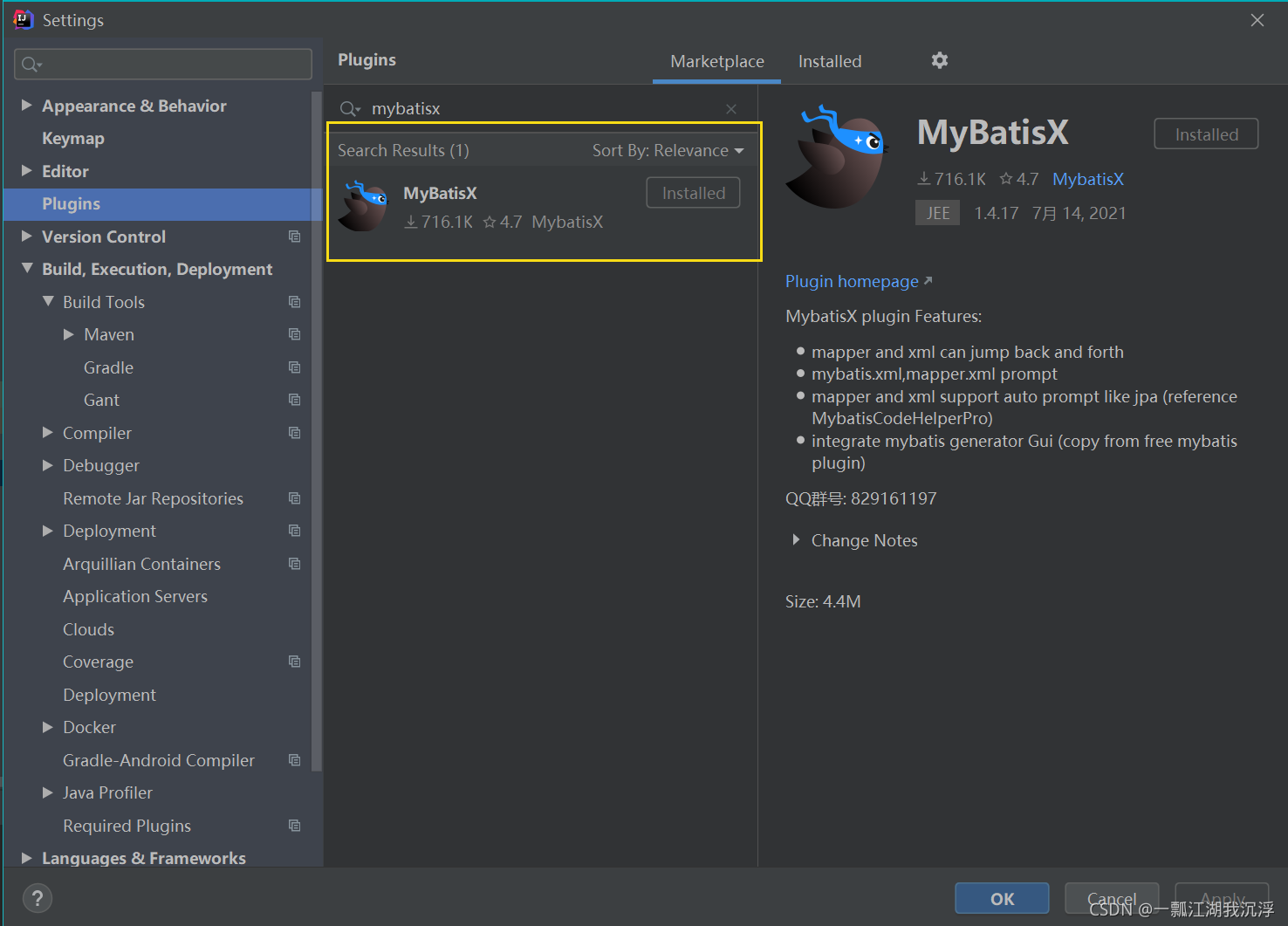
Task: Expand the Compiler node
Action: [48, 433]
